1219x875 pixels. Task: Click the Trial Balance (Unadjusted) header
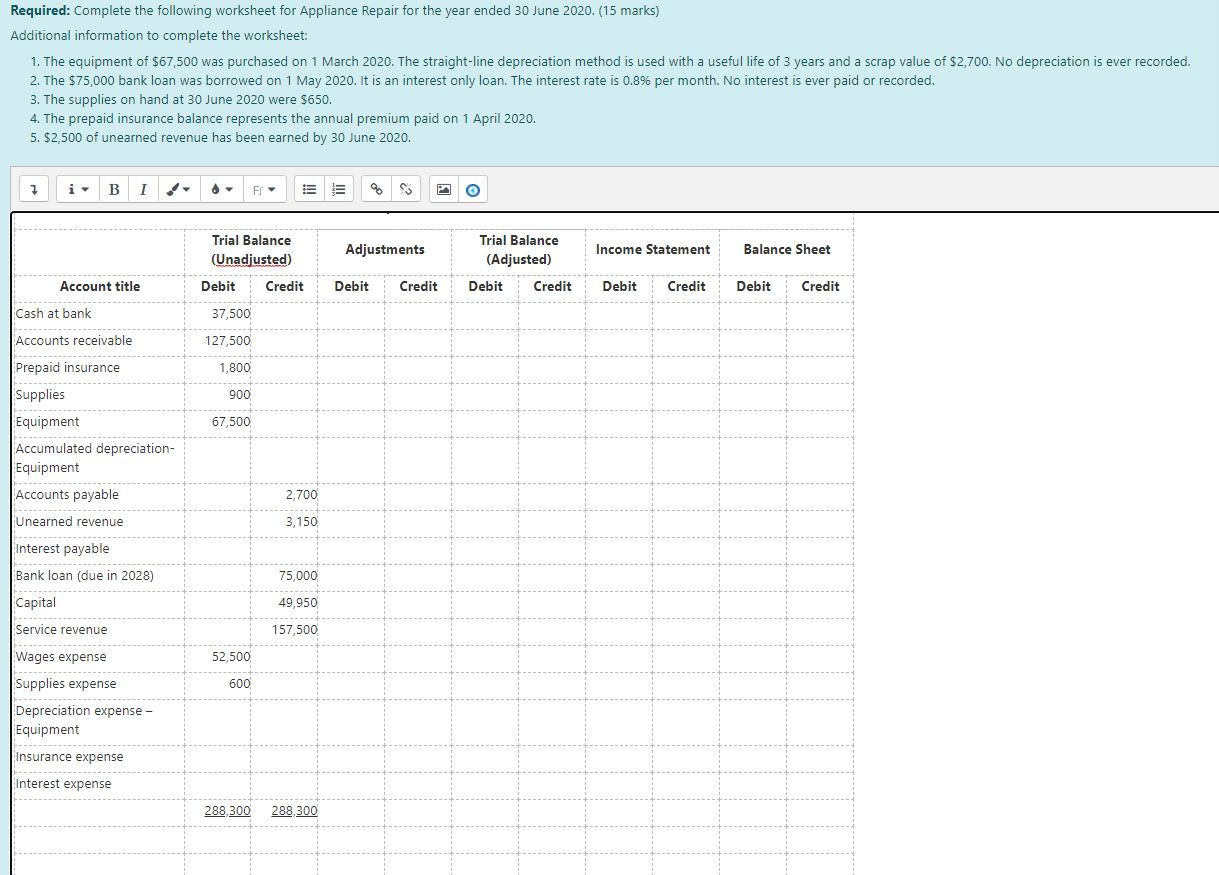pos(251,250)
